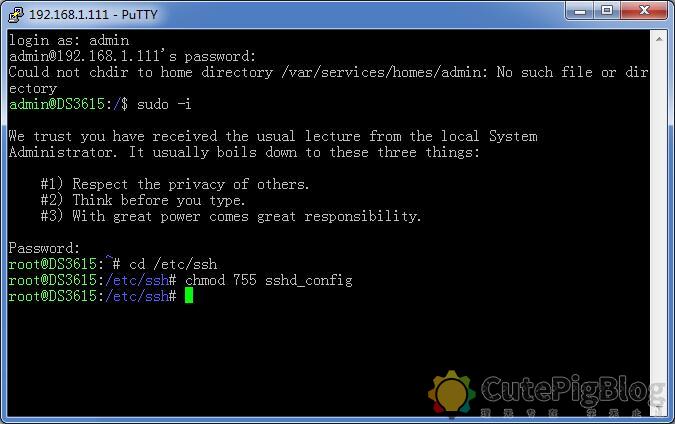Click the '#1) Respect the privacy' line
This screenshot has width=675, height=424.
pos(175,184)
